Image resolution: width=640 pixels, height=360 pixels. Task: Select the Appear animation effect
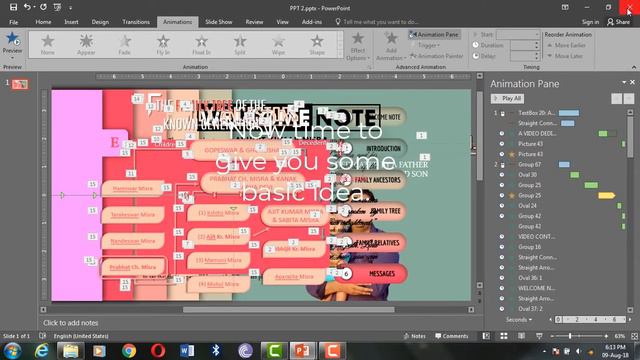coord(86,44)
